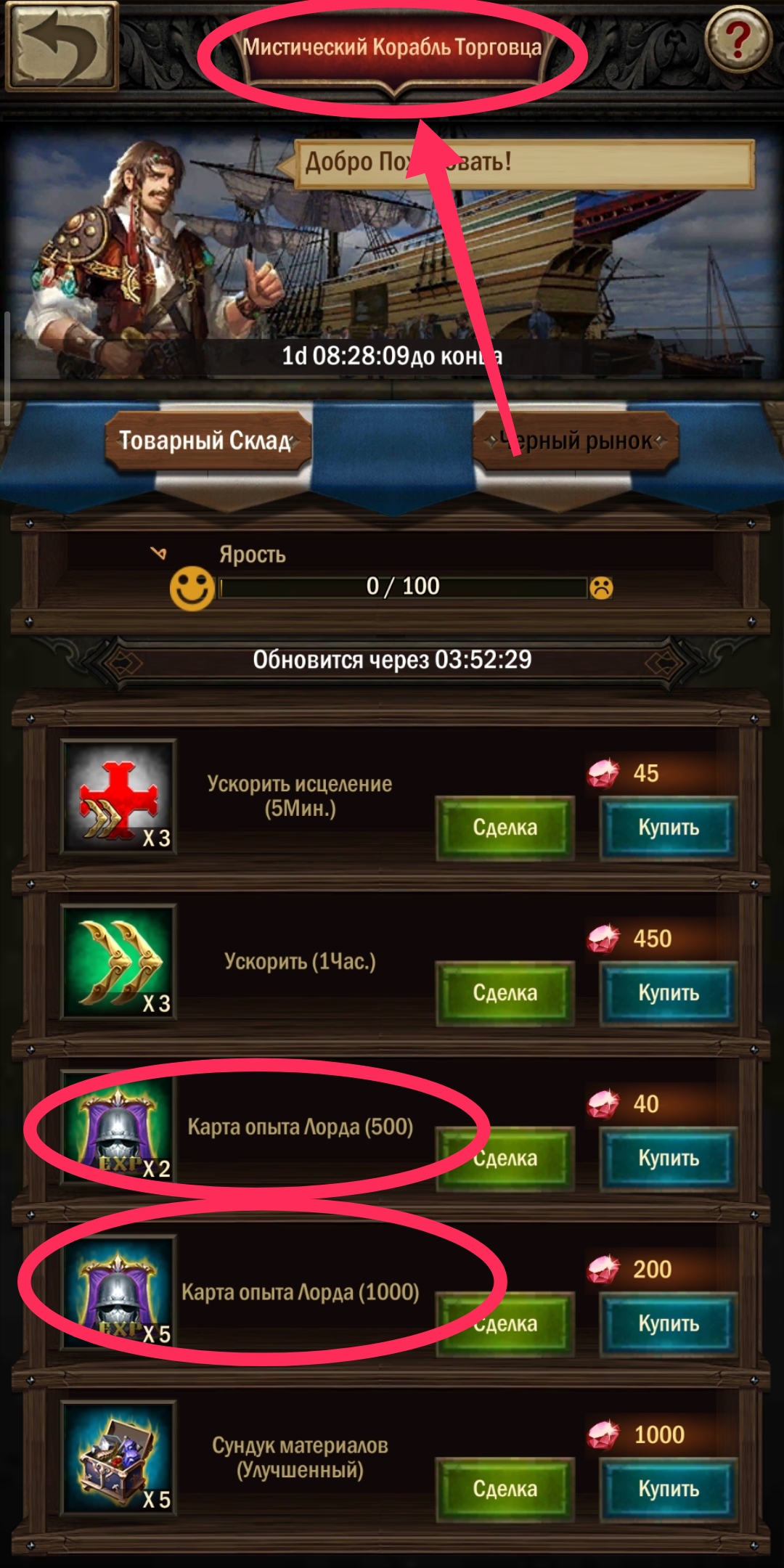Buy the healing speedup for 45 gems
The image size is (784, 1568).
[669, 828]
